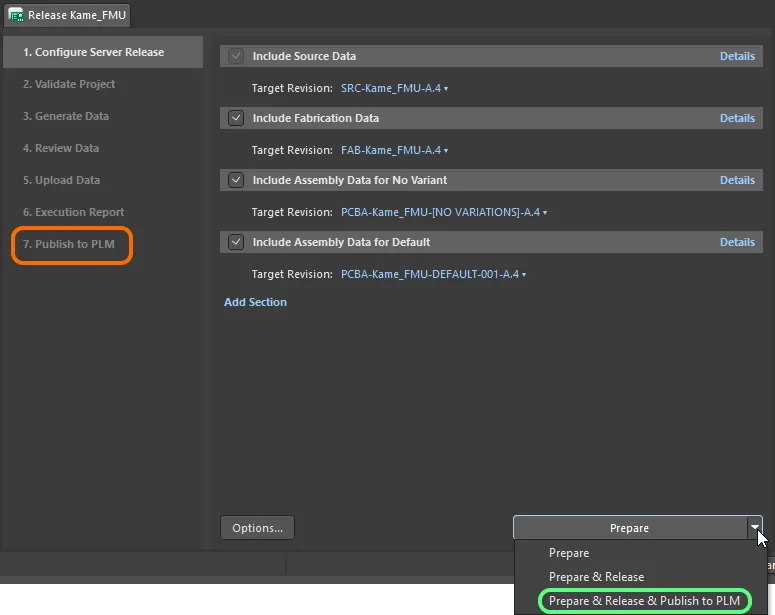Open Details for Assembly Data No Variant
The height and width of the screenshot is (615, 775).
(737, 180)
